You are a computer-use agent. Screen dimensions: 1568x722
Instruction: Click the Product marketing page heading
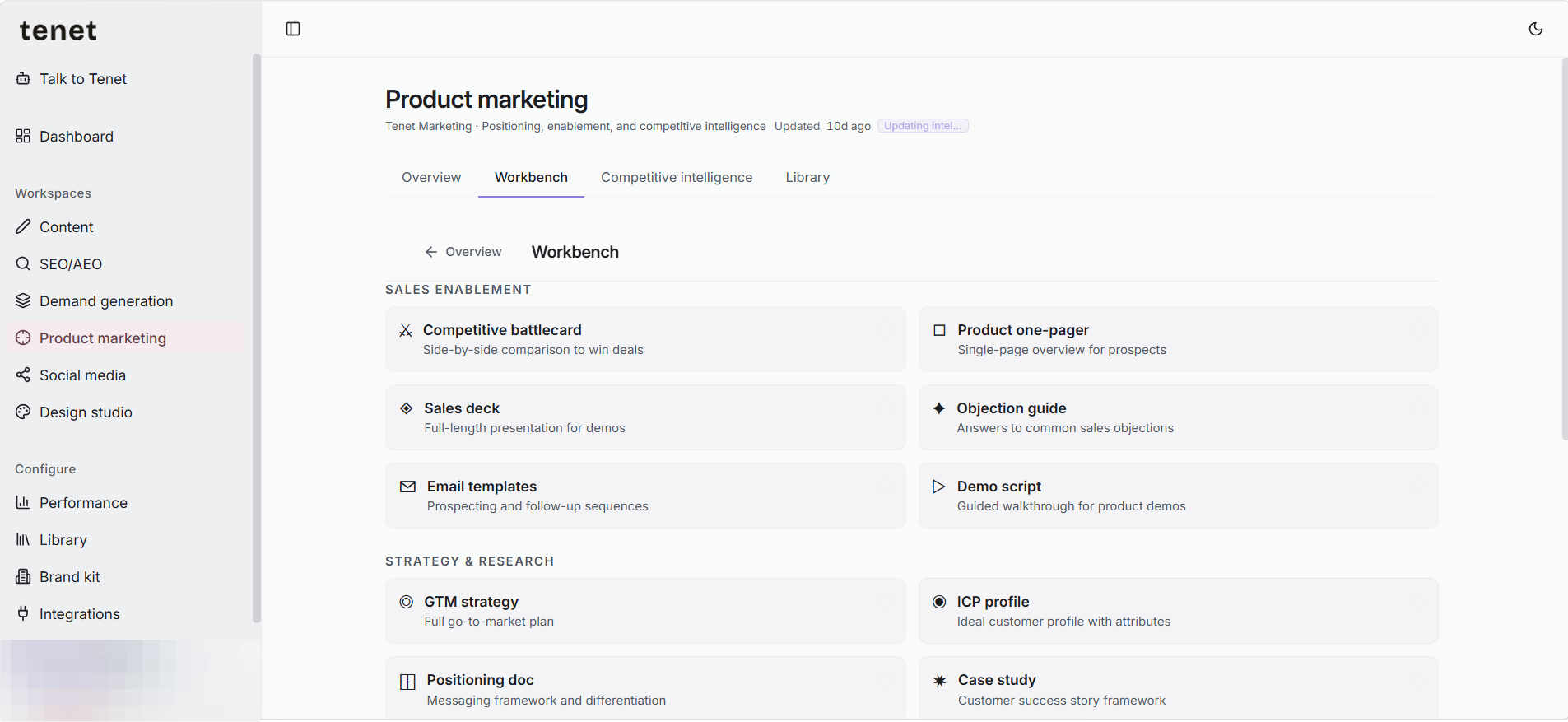coord(486,100)
